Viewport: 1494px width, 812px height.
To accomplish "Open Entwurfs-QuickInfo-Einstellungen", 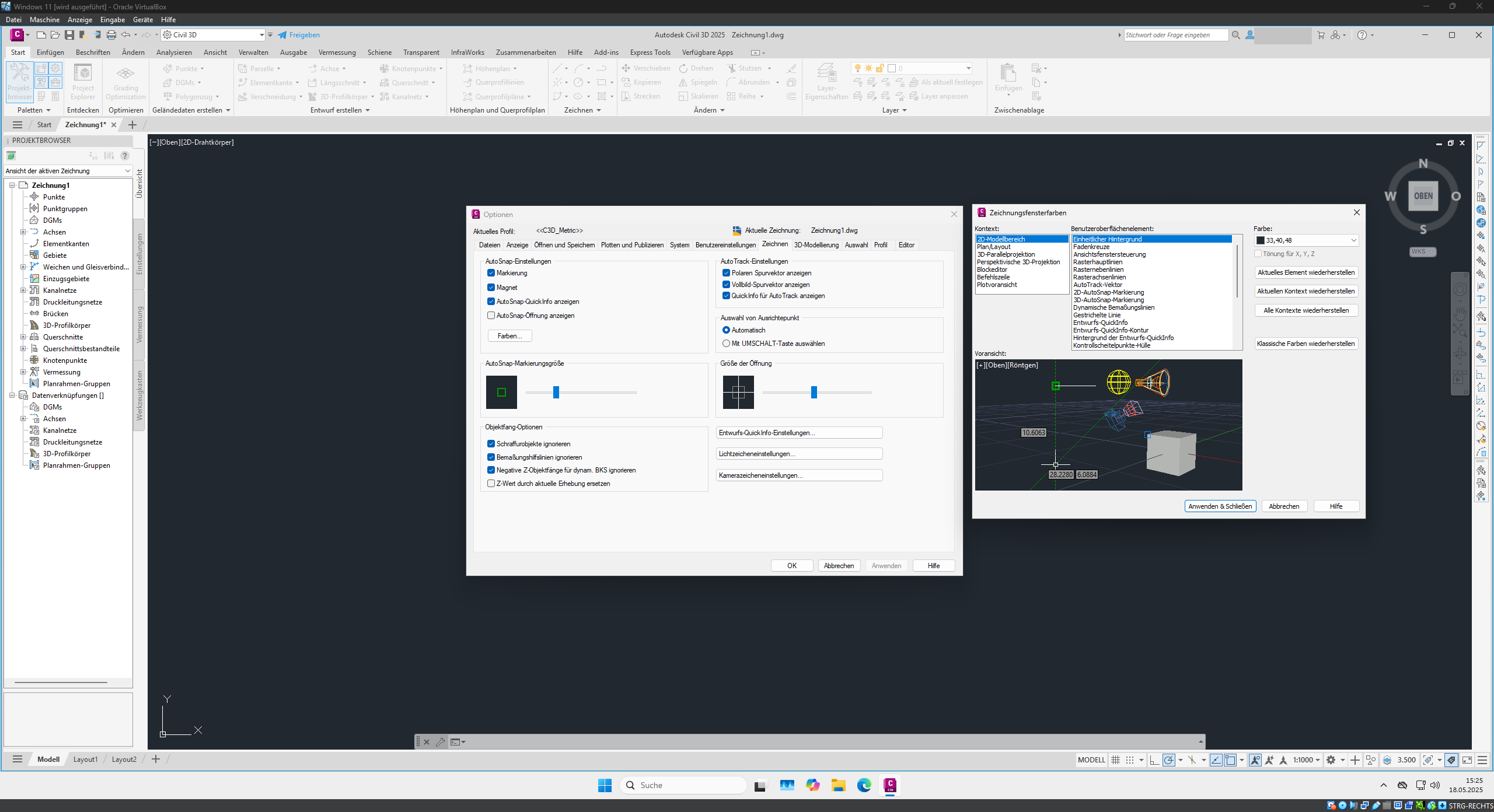I will point(799,433).
